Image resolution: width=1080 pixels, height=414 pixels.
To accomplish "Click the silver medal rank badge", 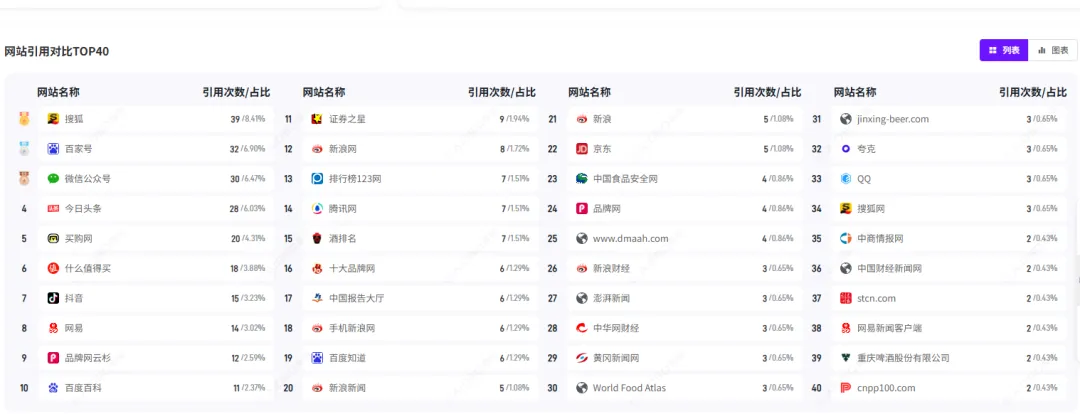I will 24,149.
